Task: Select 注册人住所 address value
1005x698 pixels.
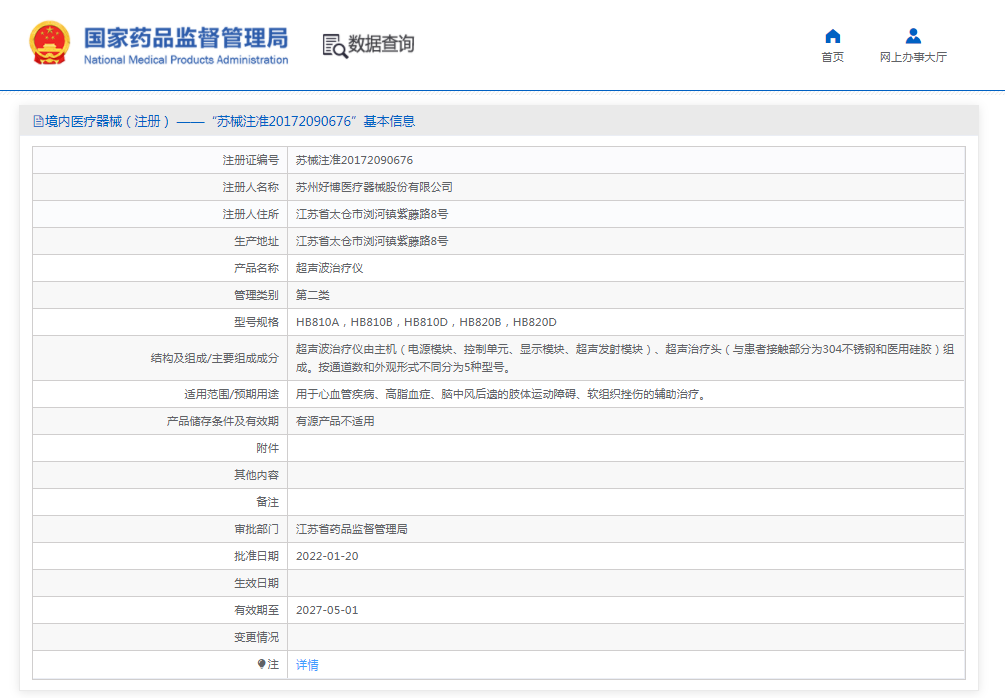Action: tap(372, 214)
